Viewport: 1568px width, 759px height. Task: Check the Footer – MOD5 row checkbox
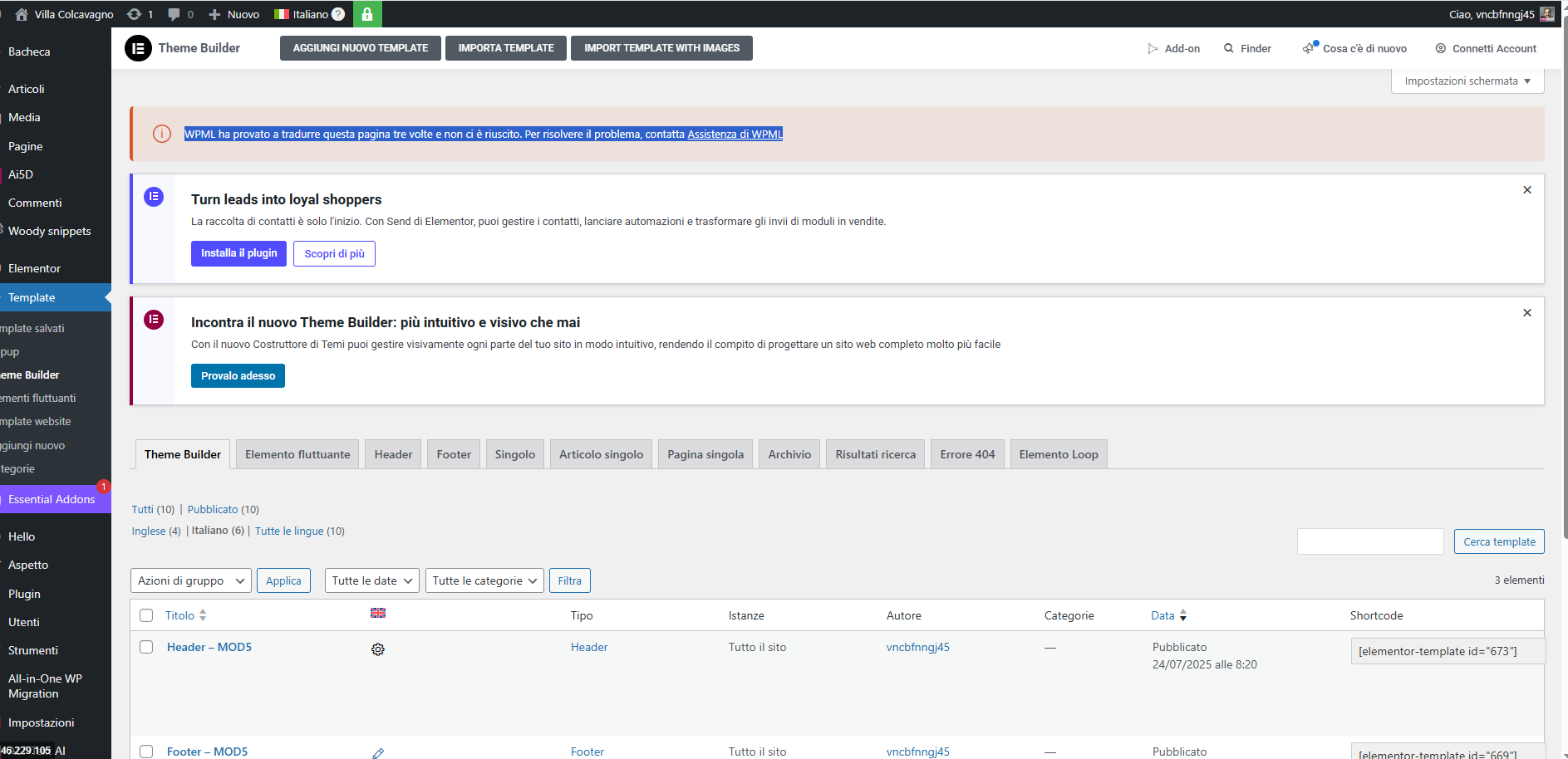146,752
